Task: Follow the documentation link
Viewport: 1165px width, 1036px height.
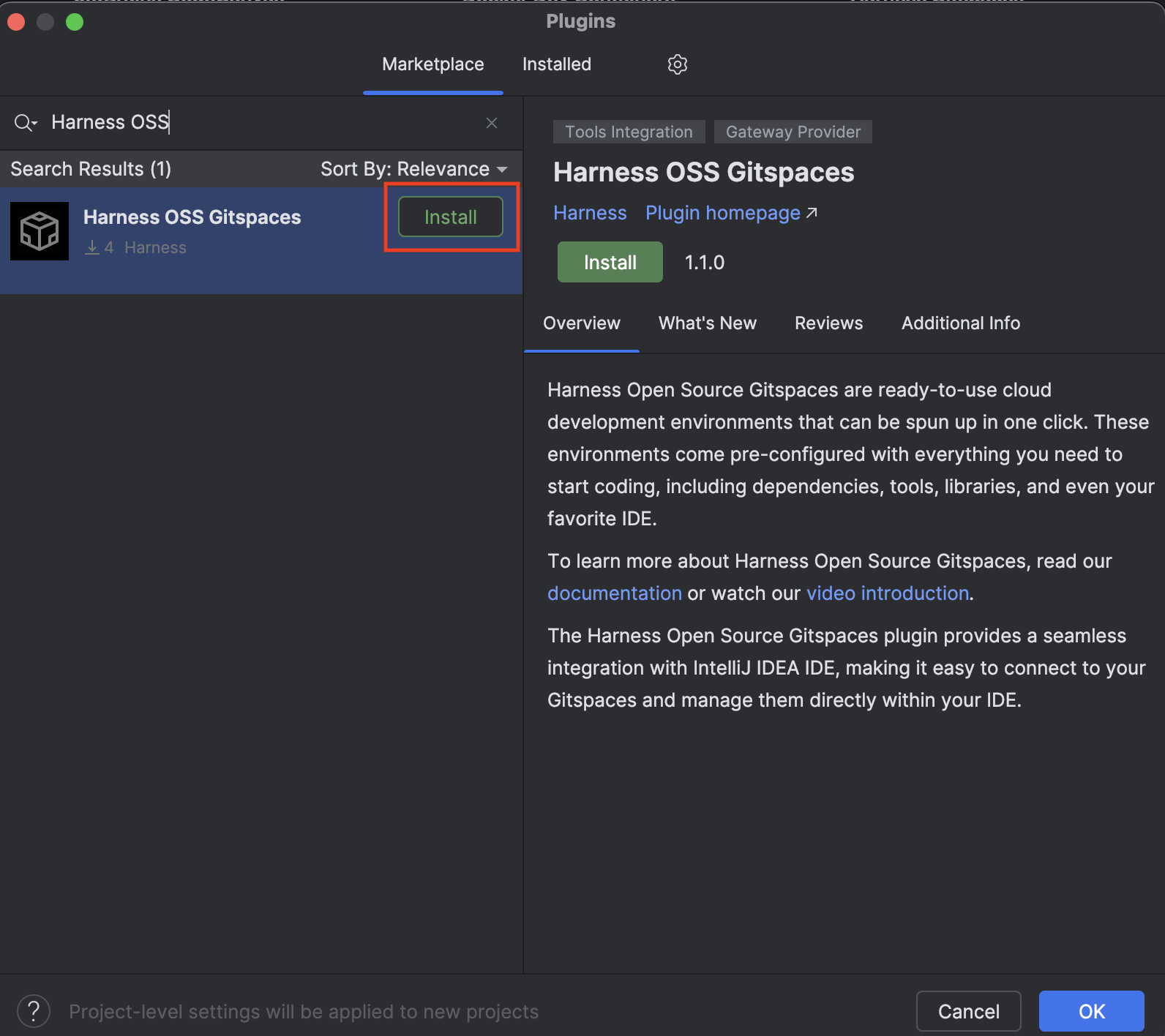Action: point(614,593)
